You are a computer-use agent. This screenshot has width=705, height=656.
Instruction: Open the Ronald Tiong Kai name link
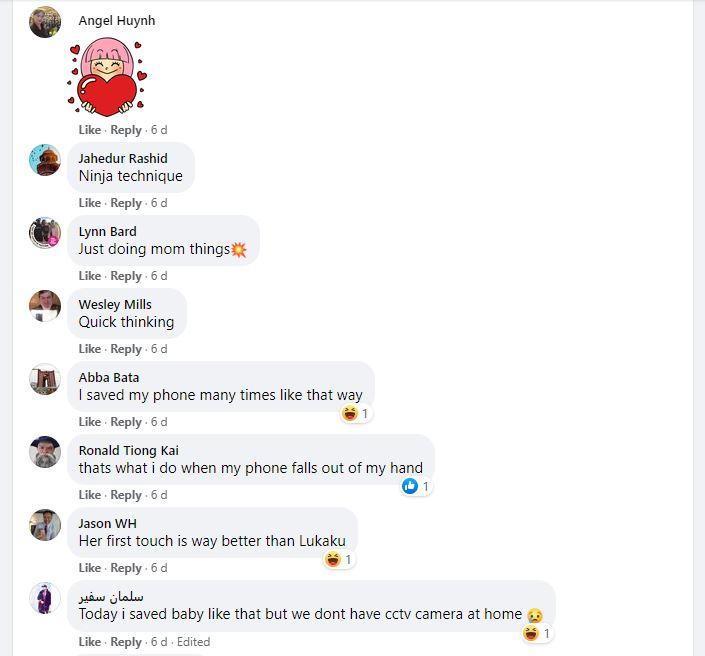pyautogui.click(x=129, y=451)
